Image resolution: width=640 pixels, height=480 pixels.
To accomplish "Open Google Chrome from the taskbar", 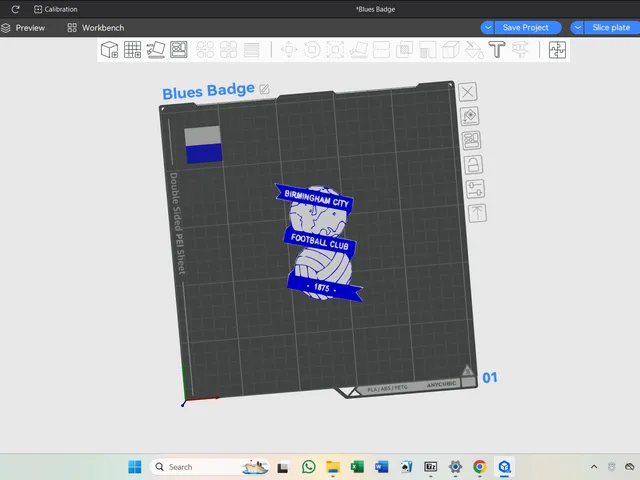I will [480, 467].
